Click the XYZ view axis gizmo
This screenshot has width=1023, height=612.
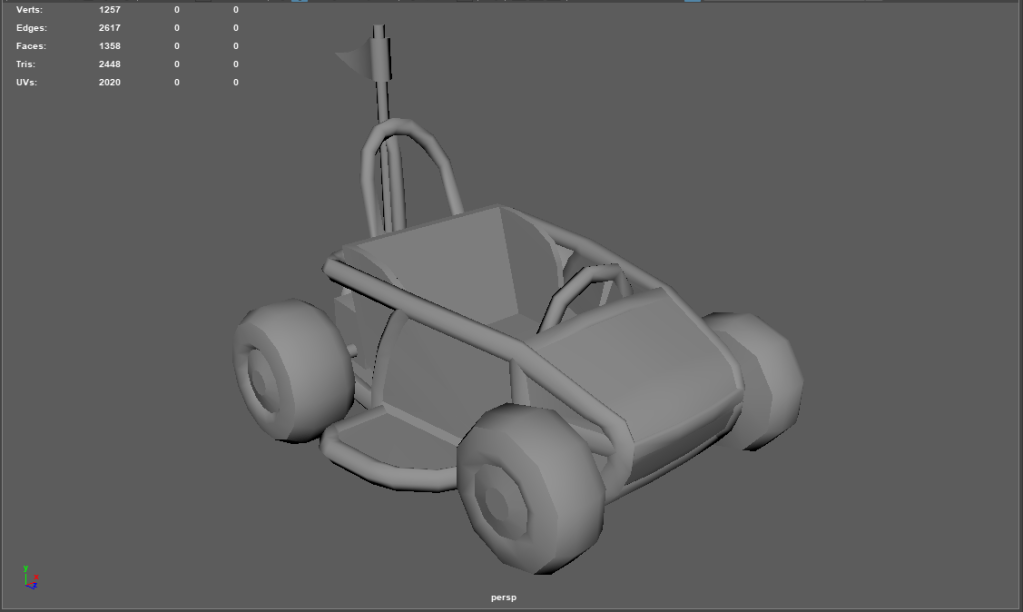click(30, 577)
